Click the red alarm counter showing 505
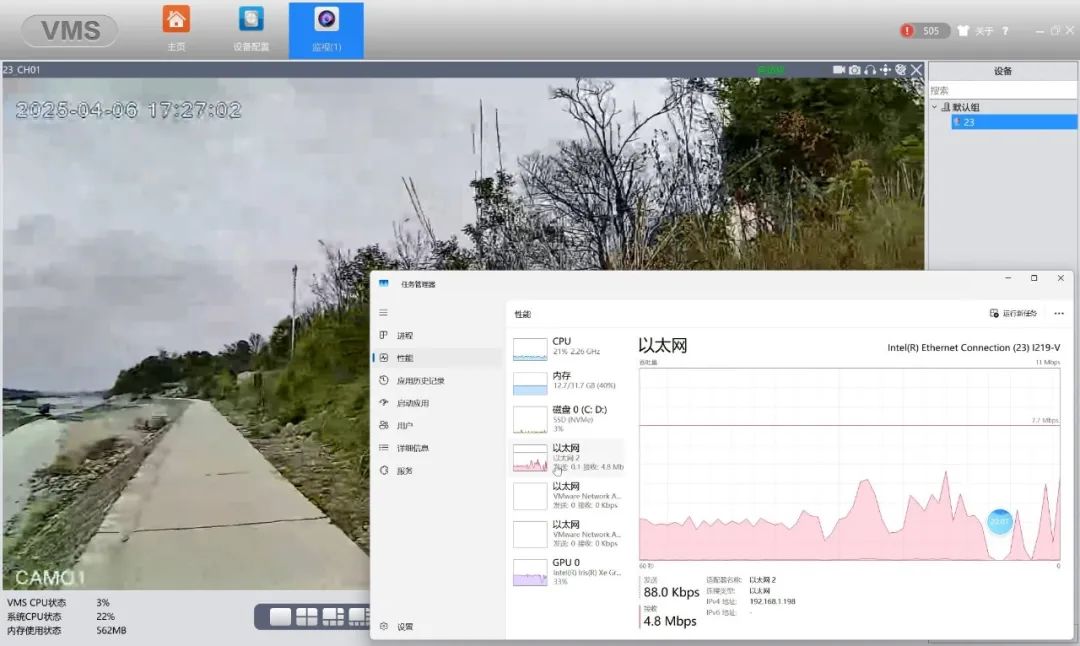1080x646 pixels. click(924, 31)
